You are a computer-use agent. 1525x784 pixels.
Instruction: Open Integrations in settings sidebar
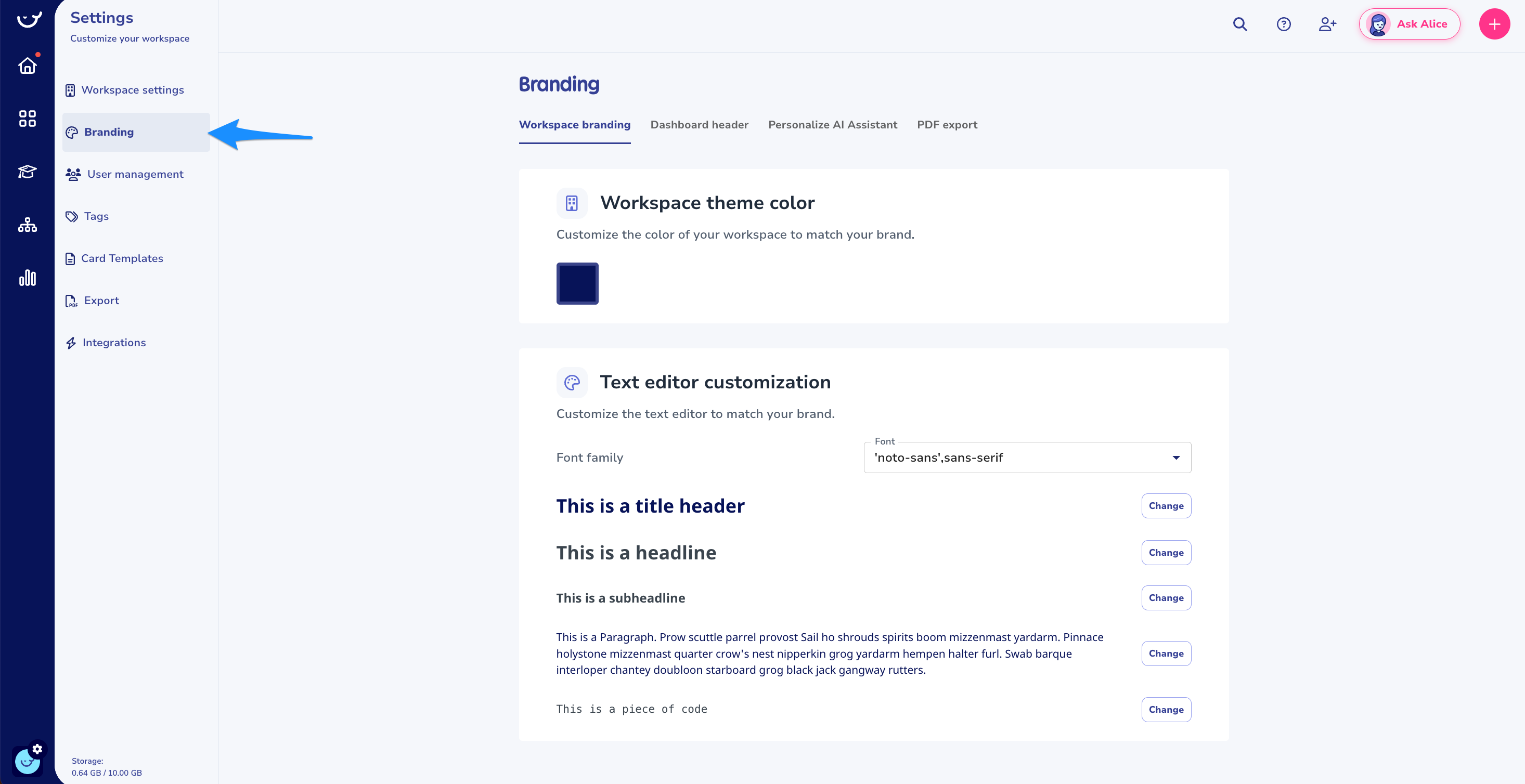tap(114, 343)
